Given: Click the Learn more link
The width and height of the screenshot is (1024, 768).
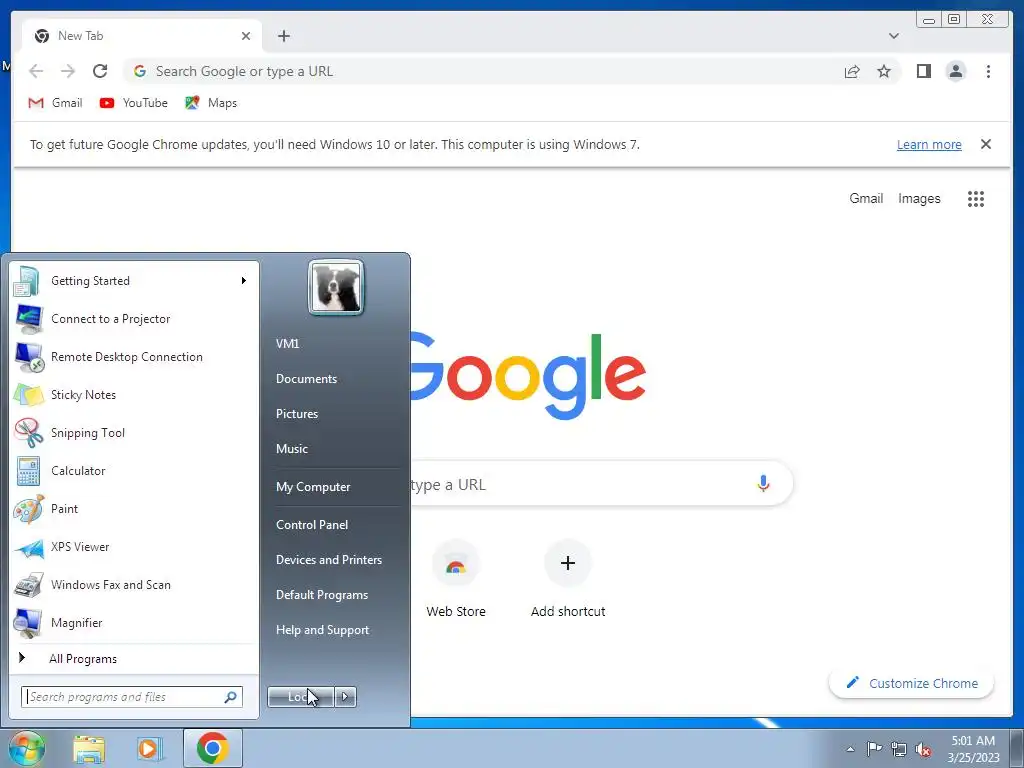Looking at the screenshot, I should tap(929, 144).
